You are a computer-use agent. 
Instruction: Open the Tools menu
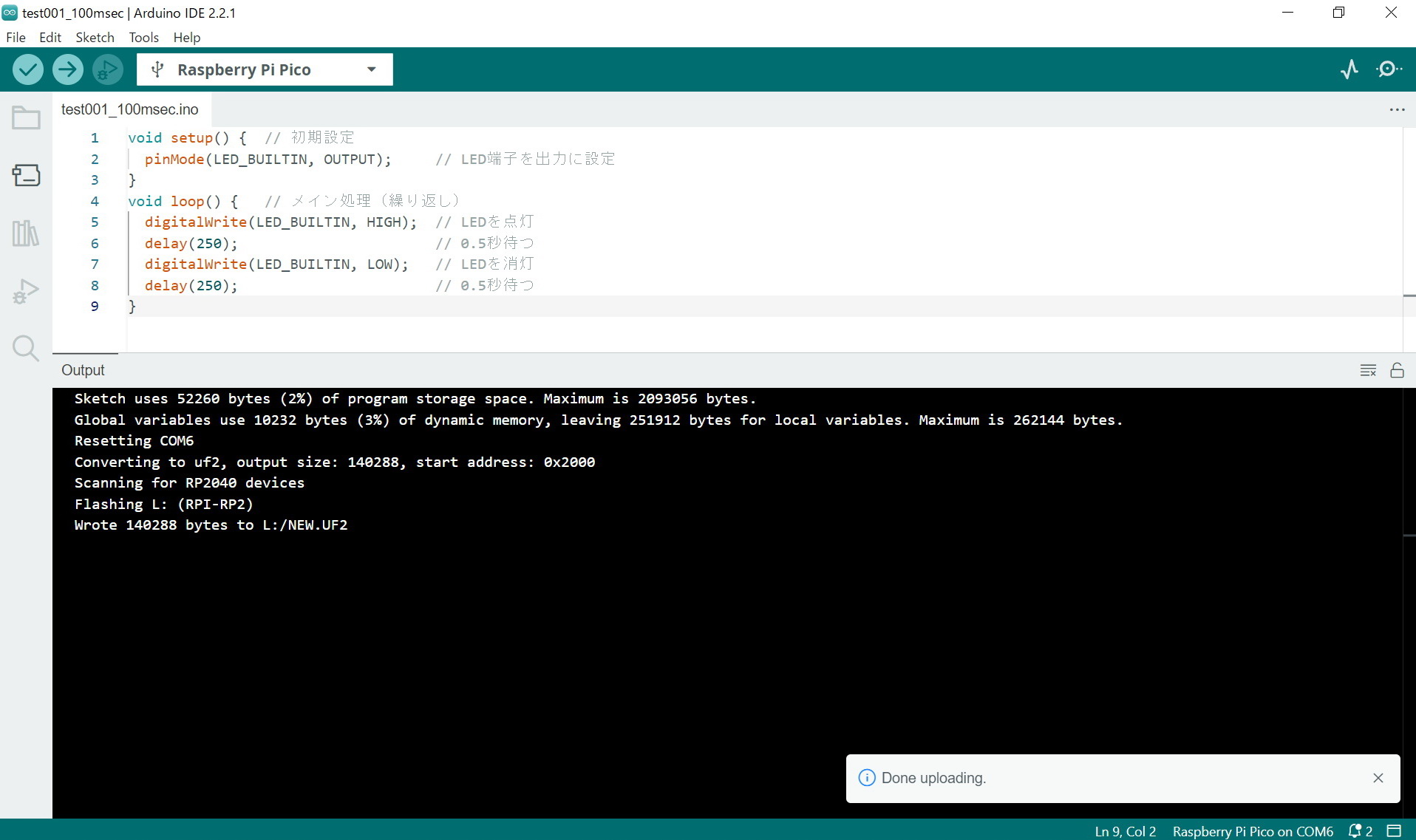pyautogui.click(x=143, y=37)
